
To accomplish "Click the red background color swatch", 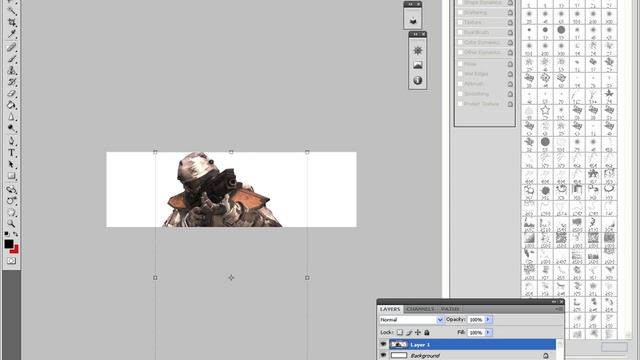I will pos(16,249).
